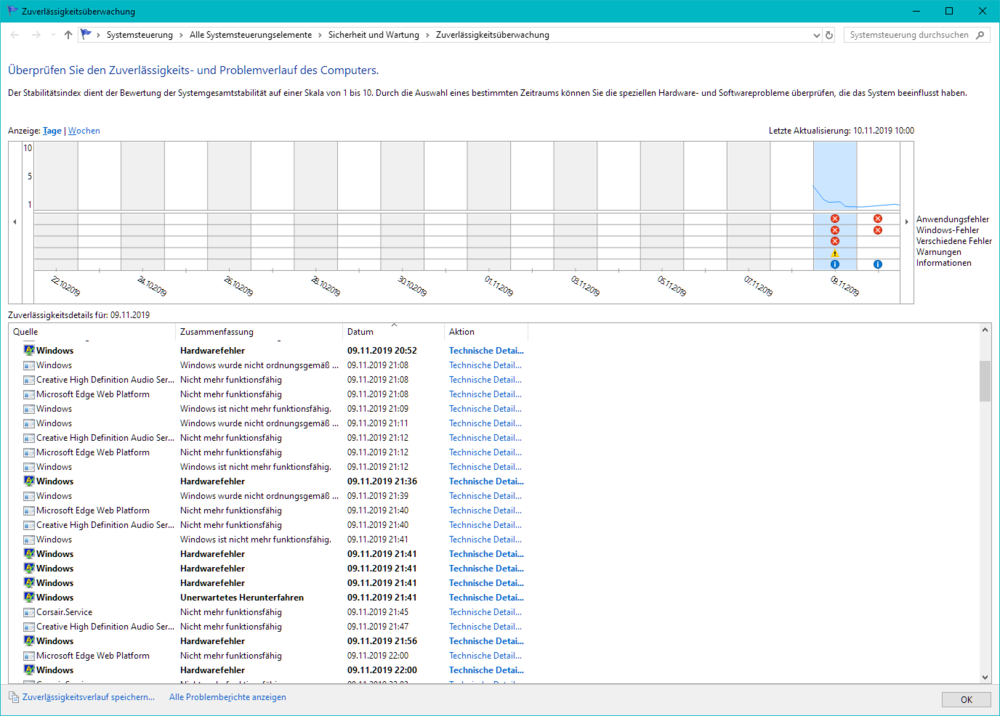Expand the chevron after 'Sicherheit und Wartung'

tap(428, 35)
